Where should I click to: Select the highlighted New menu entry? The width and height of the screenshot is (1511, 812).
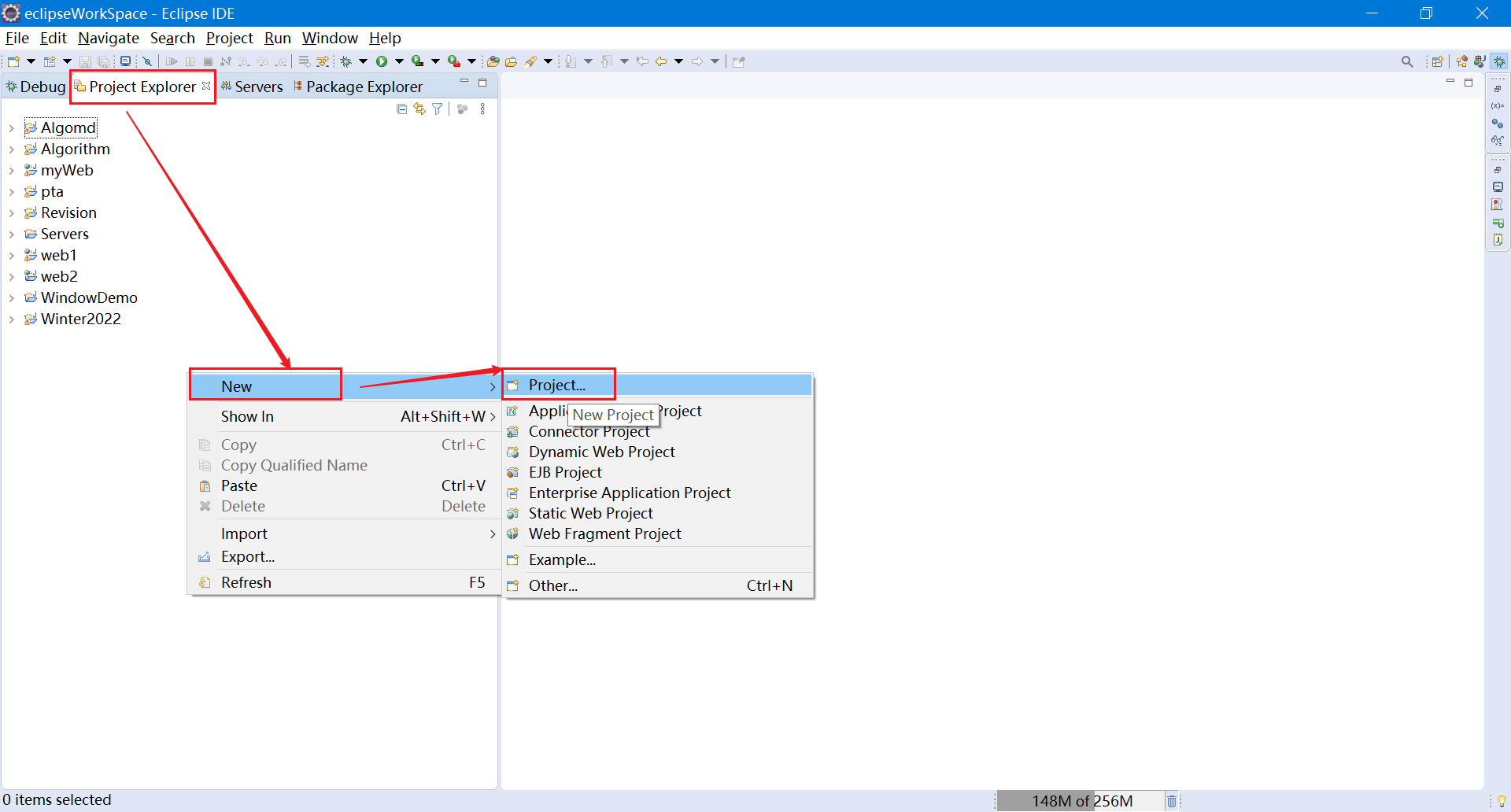[345, 386]
